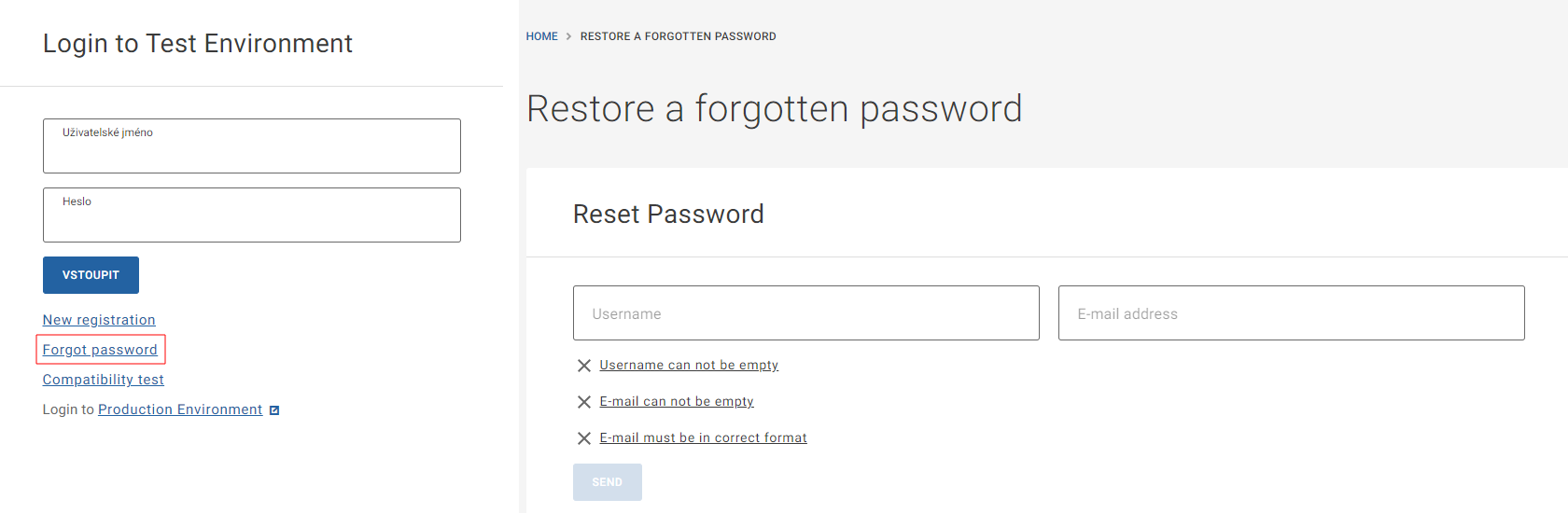Click the E-mail can not be empty message
This screenshot has height=513, width=1568.
677,401
